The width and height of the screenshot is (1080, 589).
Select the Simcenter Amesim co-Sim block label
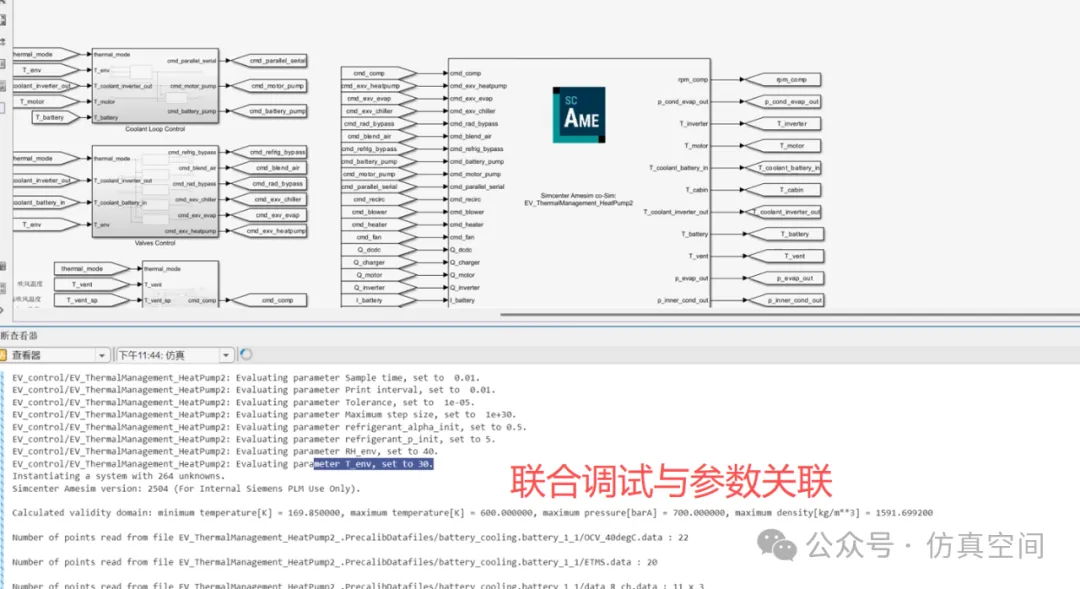pos(577,198)
